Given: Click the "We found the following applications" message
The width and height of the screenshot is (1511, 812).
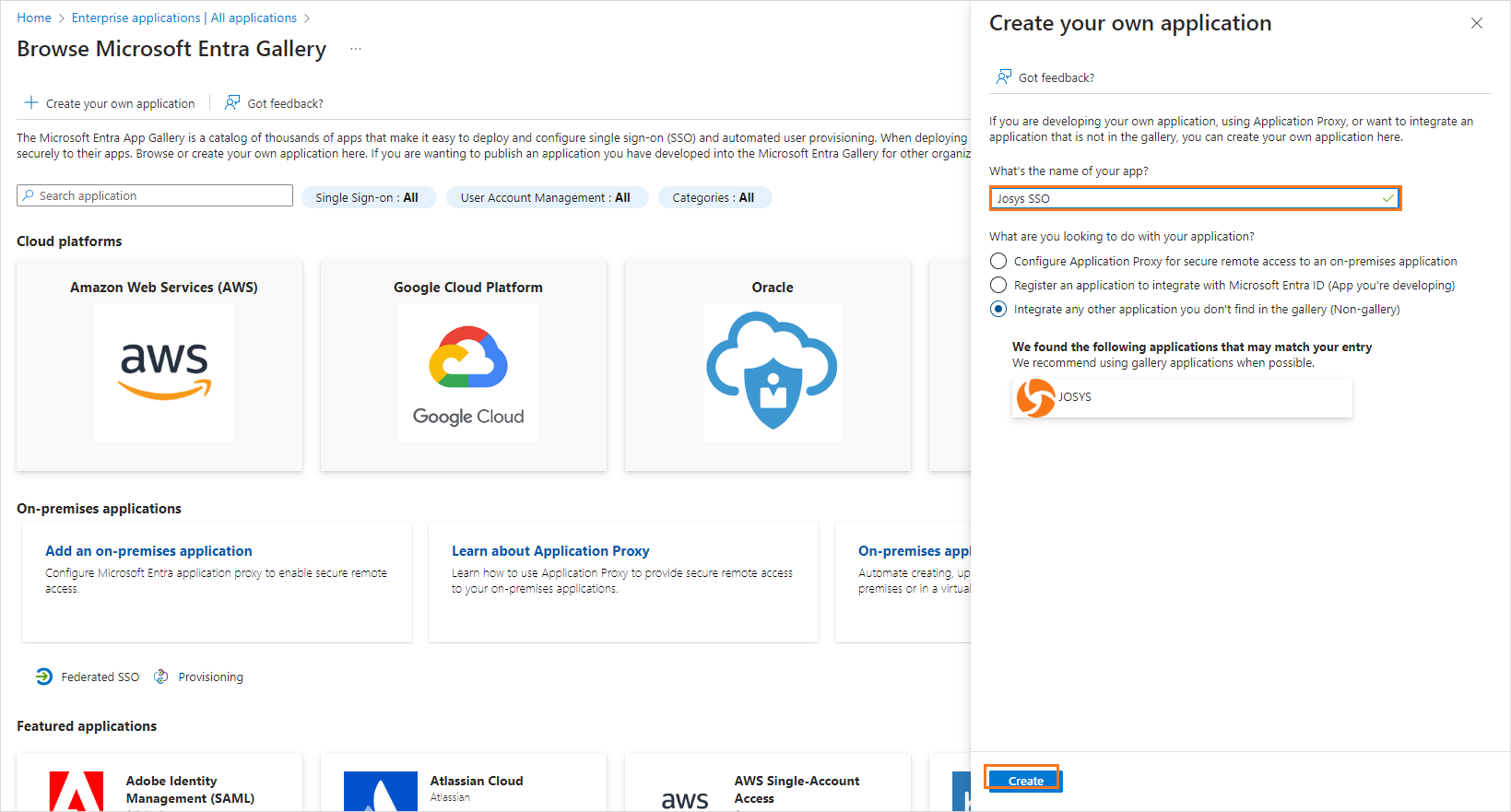Looking at the screenshot, I should 1192,347.
